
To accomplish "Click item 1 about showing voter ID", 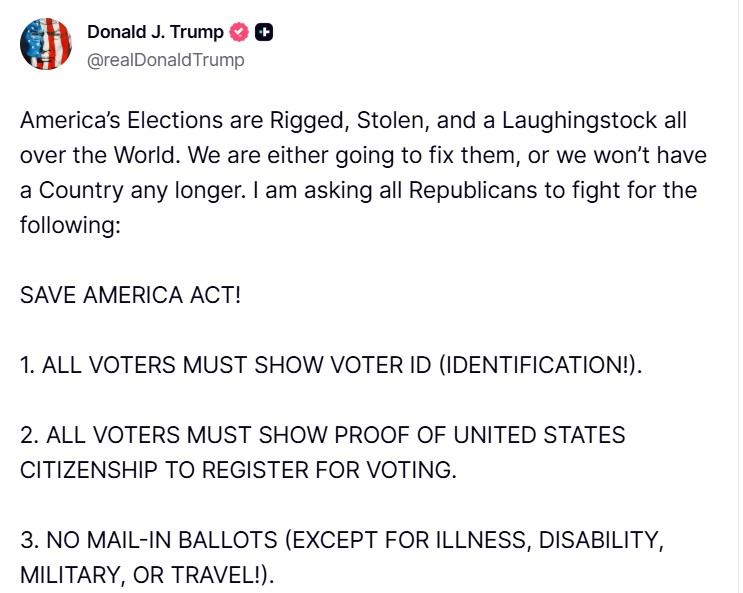I will tap(330, 366).
